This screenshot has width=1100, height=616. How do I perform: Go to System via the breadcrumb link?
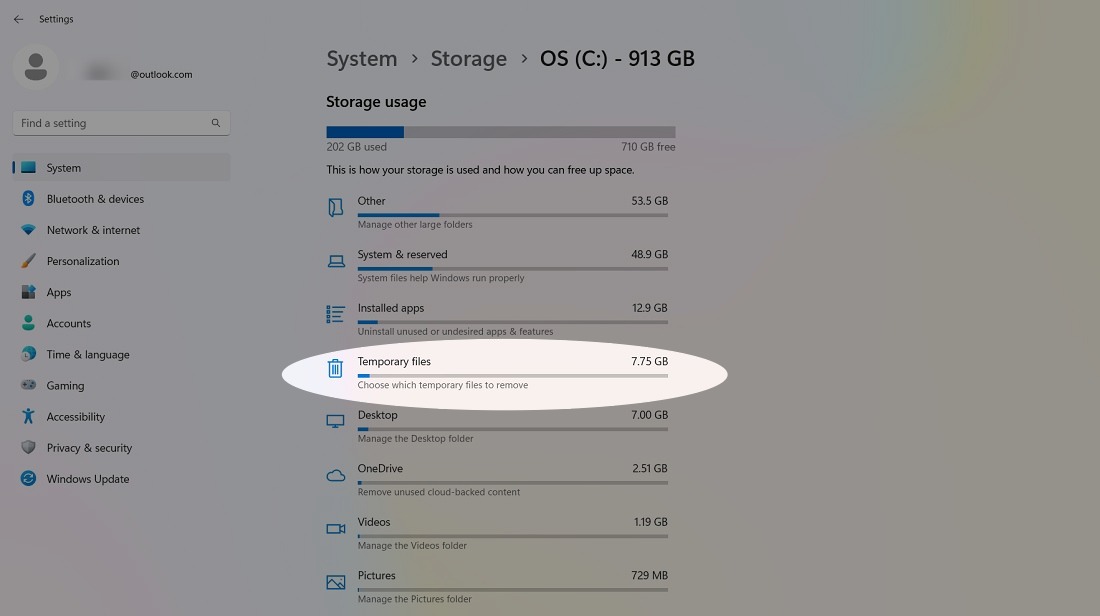(x=362, y=58)
